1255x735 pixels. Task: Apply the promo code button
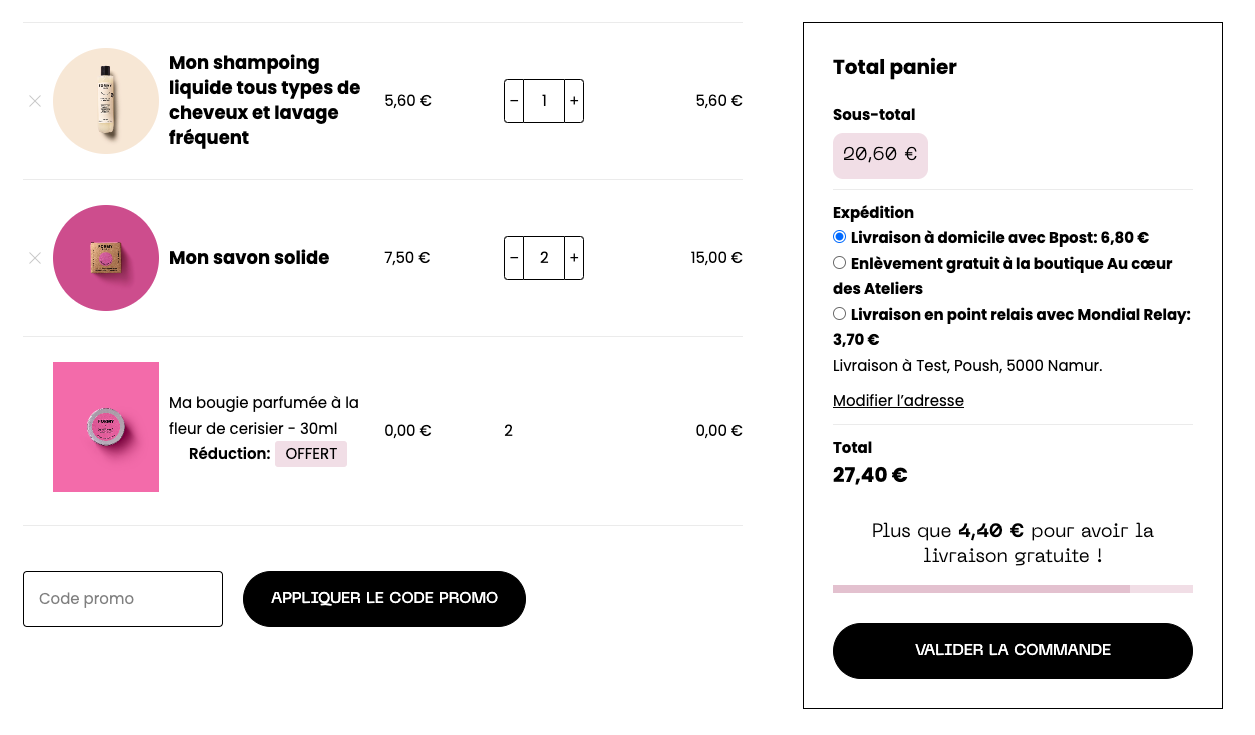click(x=384, y=599)
